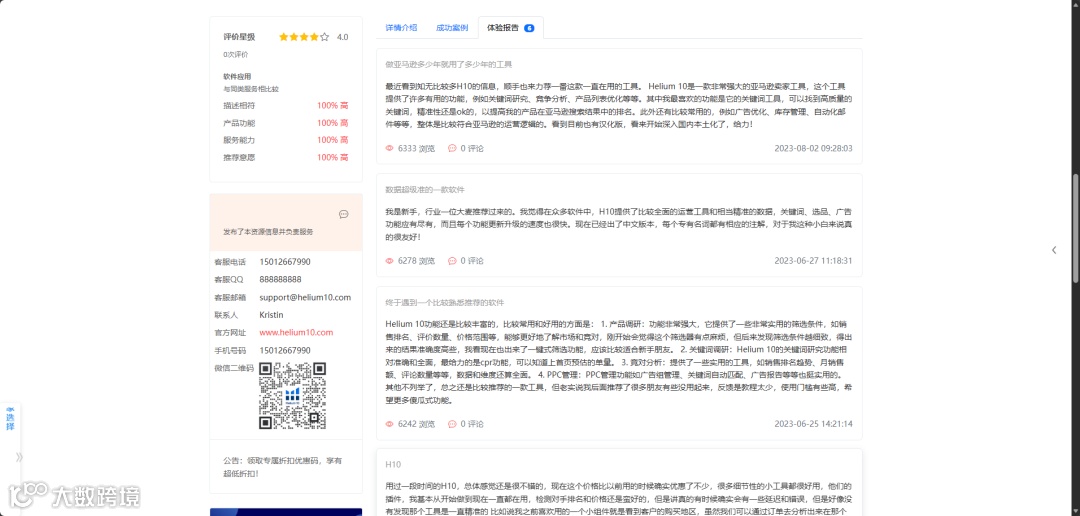Click the 客服QQ number 888888888
Screen dimensions: 1080x516
[x=280, y=280]
